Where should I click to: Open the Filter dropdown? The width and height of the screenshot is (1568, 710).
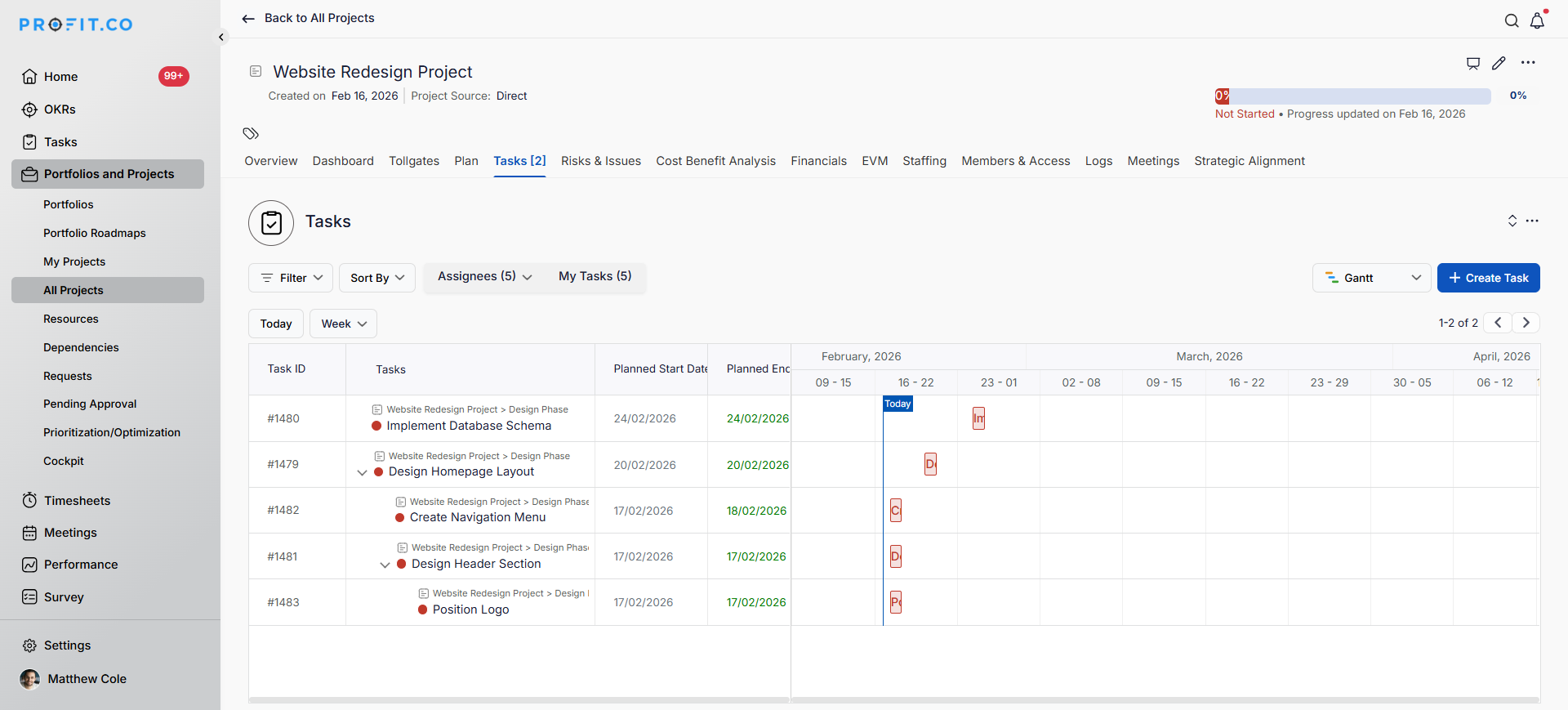(x=291, y=278)
